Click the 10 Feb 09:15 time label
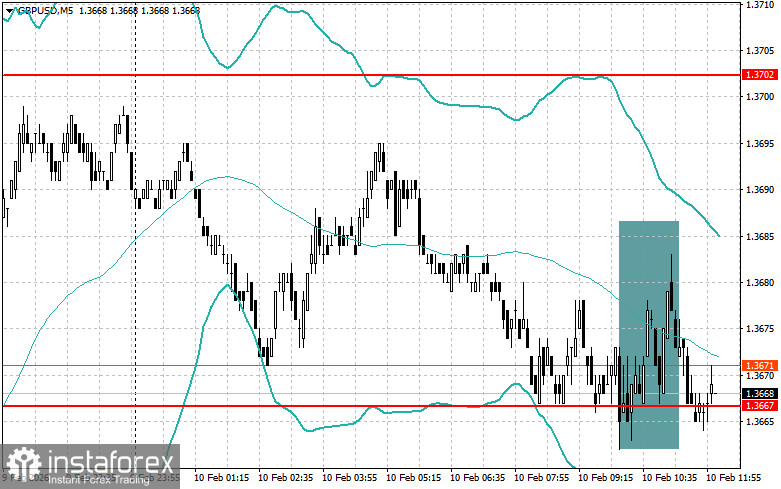Screen dimensions: 781x489 click(606, 478)
